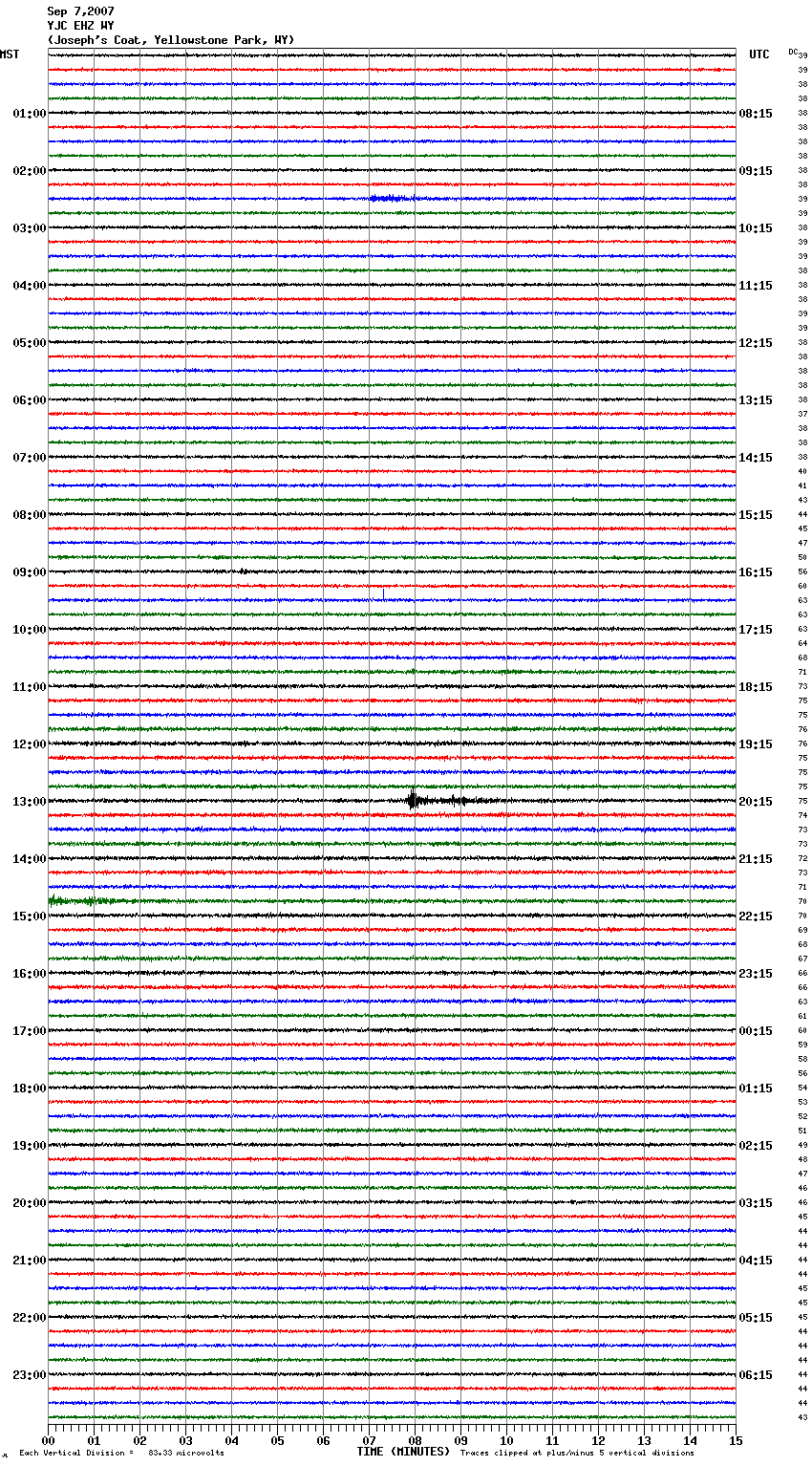Click minute tick label '10' on the axis
This screenshot has width=812, height=1466.
tap(506, 1440)
